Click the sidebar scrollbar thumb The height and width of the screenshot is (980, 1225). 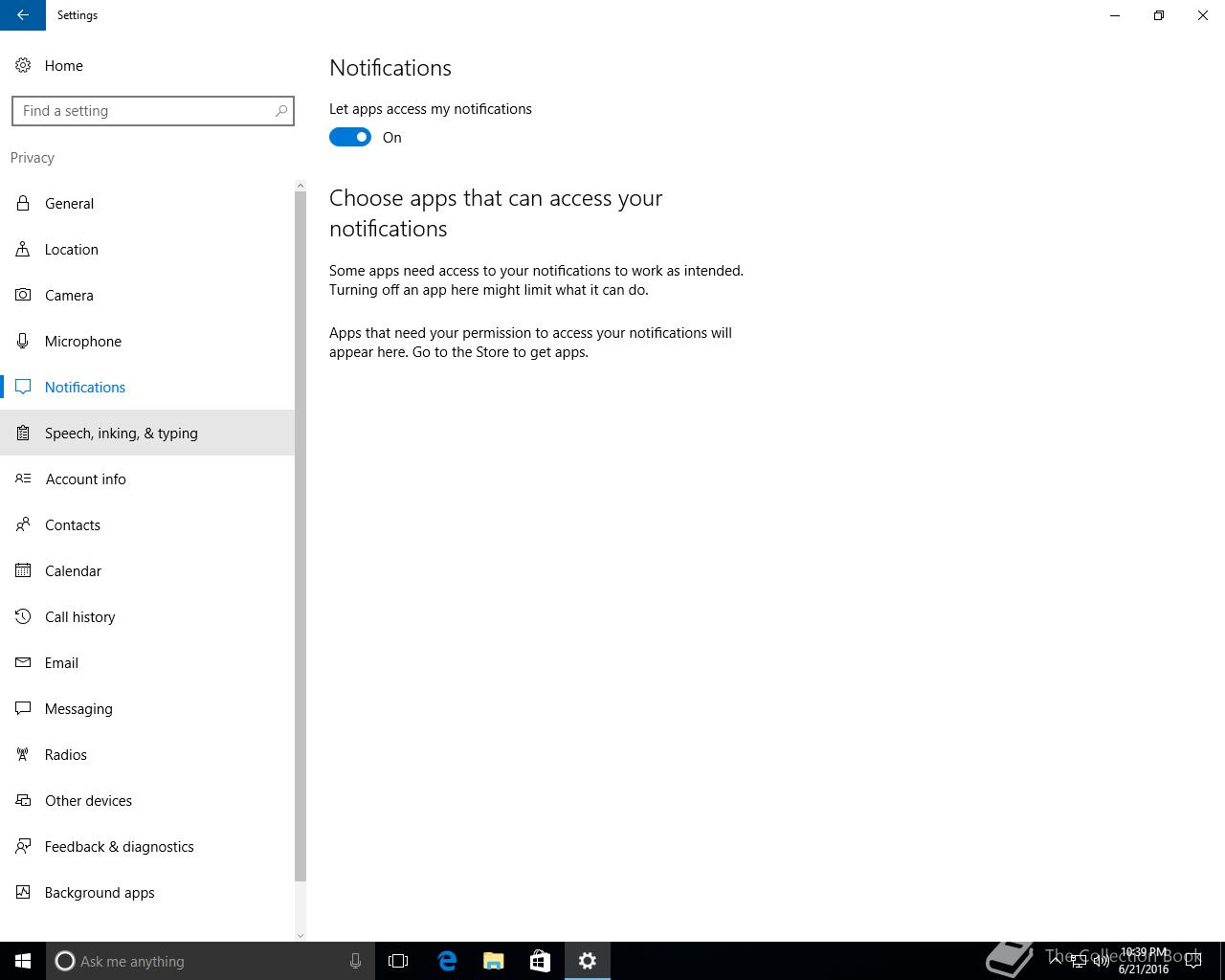(x=301, y=536)
